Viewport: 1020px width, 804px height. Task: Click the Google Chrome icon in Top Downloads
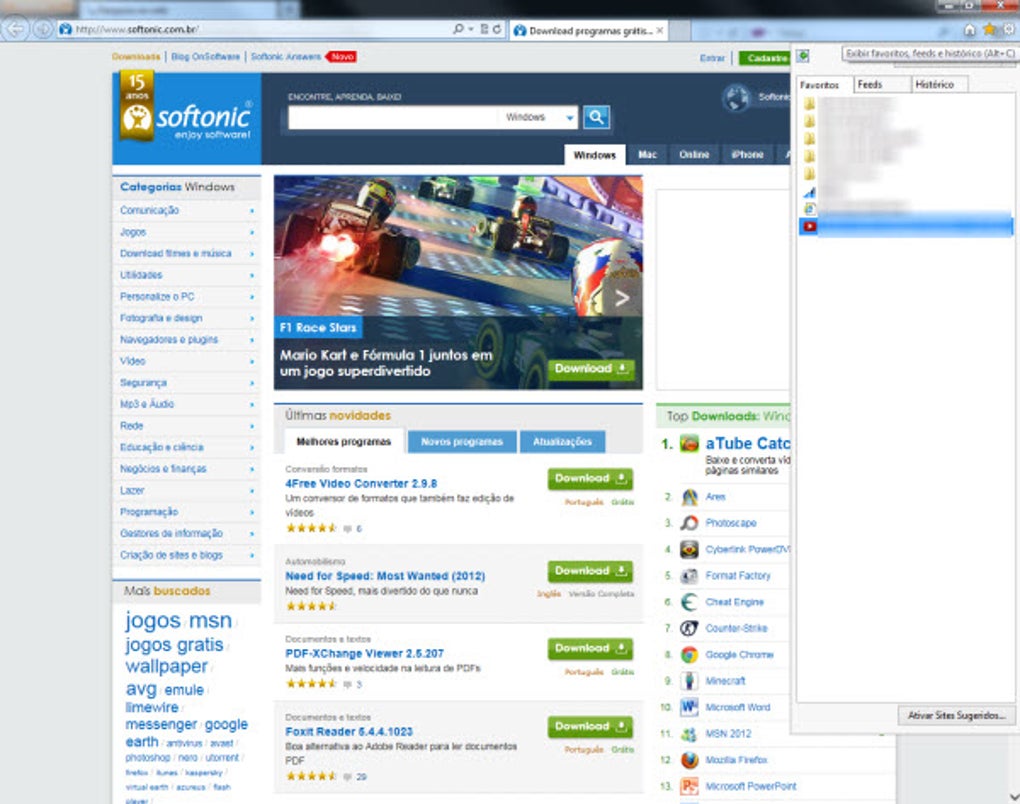690,655
